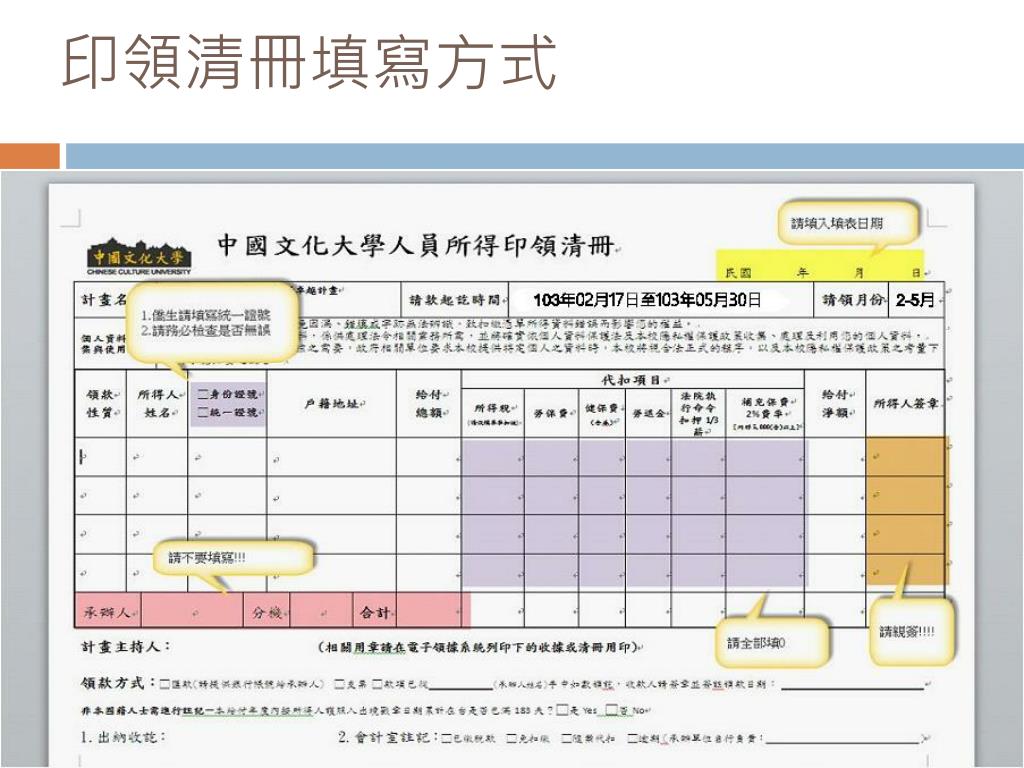Click the 1. 出納收訖 label
The width and height of the screenshot is (1024, 768).
122,737
